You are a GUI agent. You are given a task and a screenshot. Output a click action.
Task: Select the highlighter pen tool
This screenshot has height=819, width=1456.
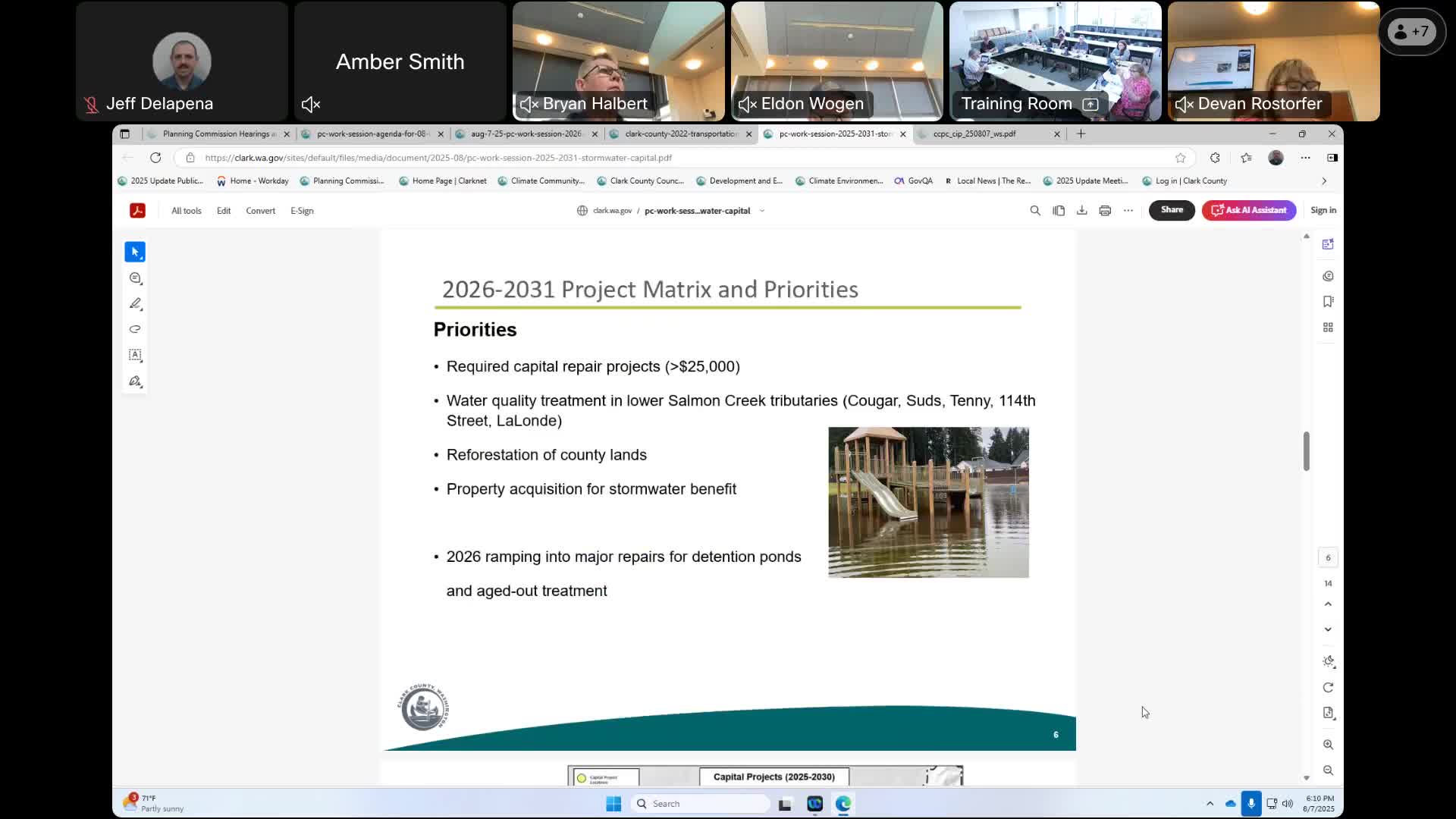tap(135, 303)
